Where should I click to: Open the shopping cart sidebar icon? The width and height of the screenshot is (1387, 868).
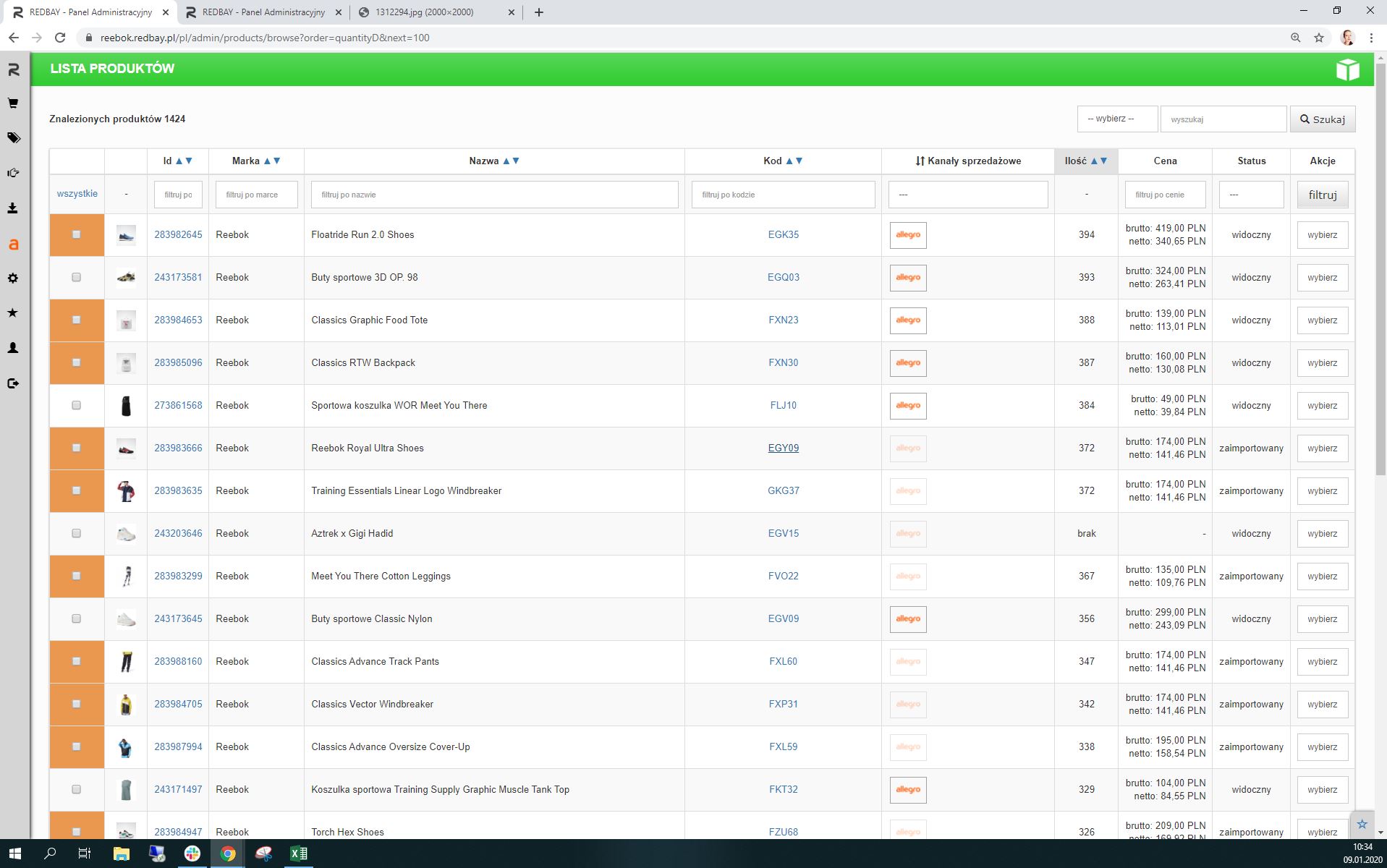coord(13,103)
